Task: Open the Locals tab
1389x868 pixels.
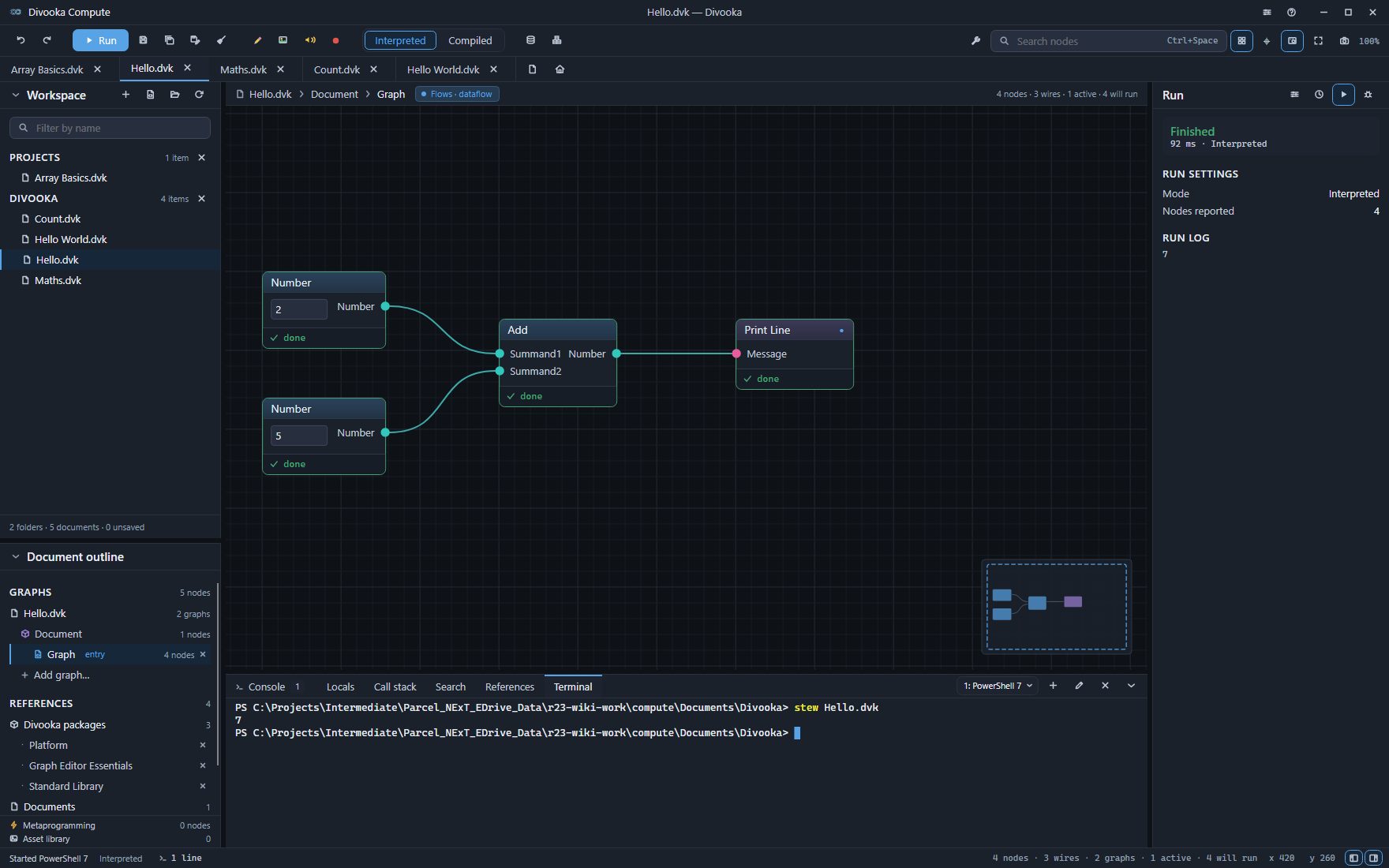Action: tap(340, 687)
